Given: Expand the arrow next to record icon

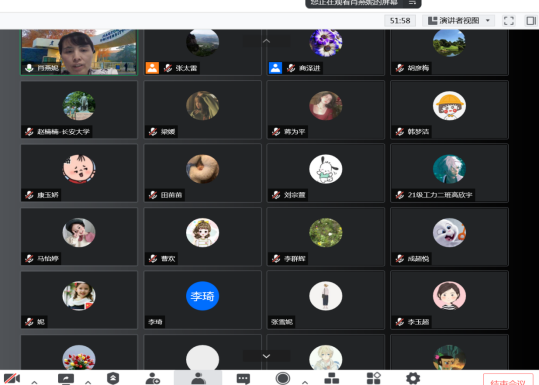Looking at the screenshot, I should [x=305, y=382].
